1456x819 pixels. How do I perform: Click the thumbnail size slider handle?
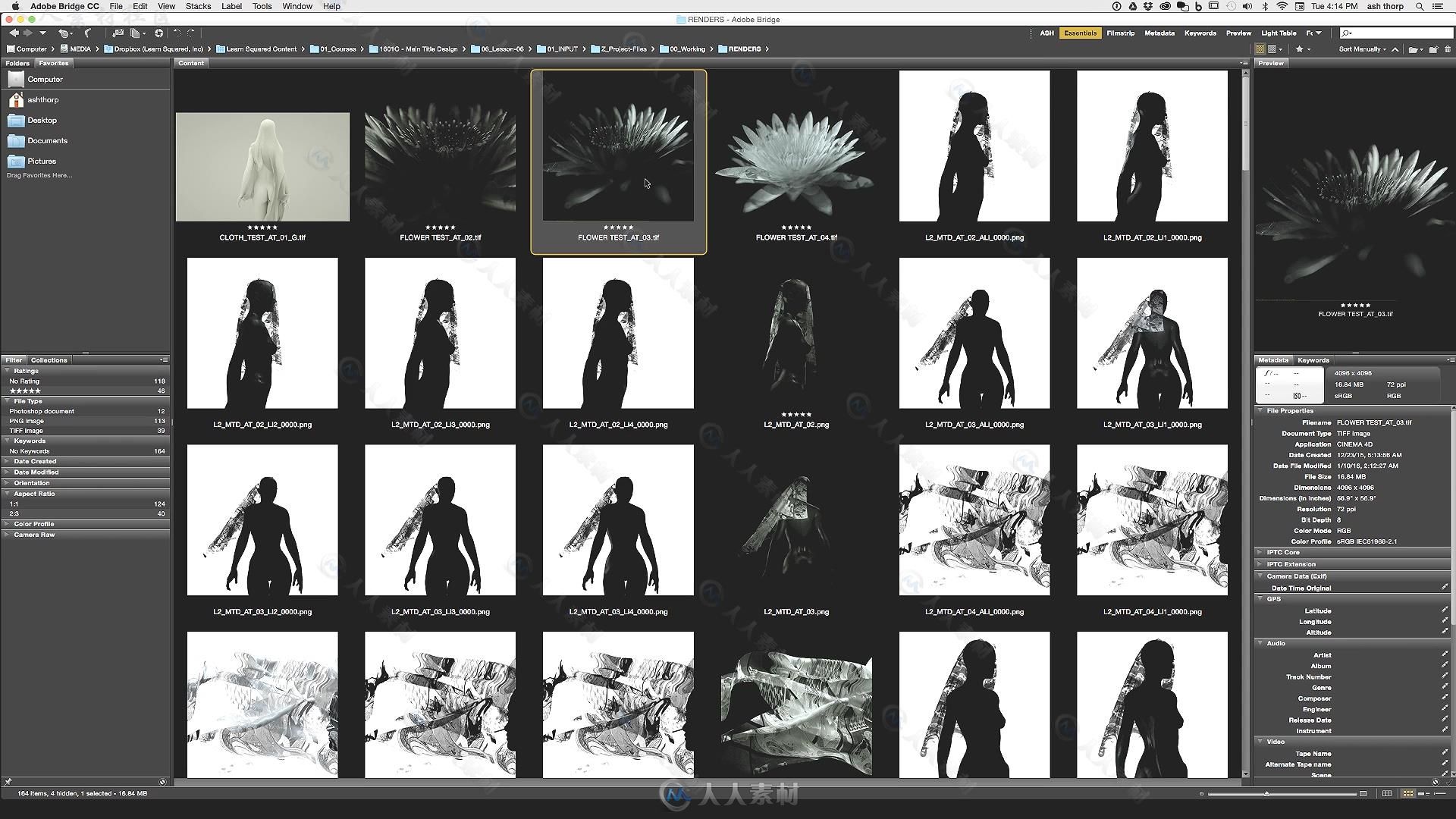(1266, 793)
